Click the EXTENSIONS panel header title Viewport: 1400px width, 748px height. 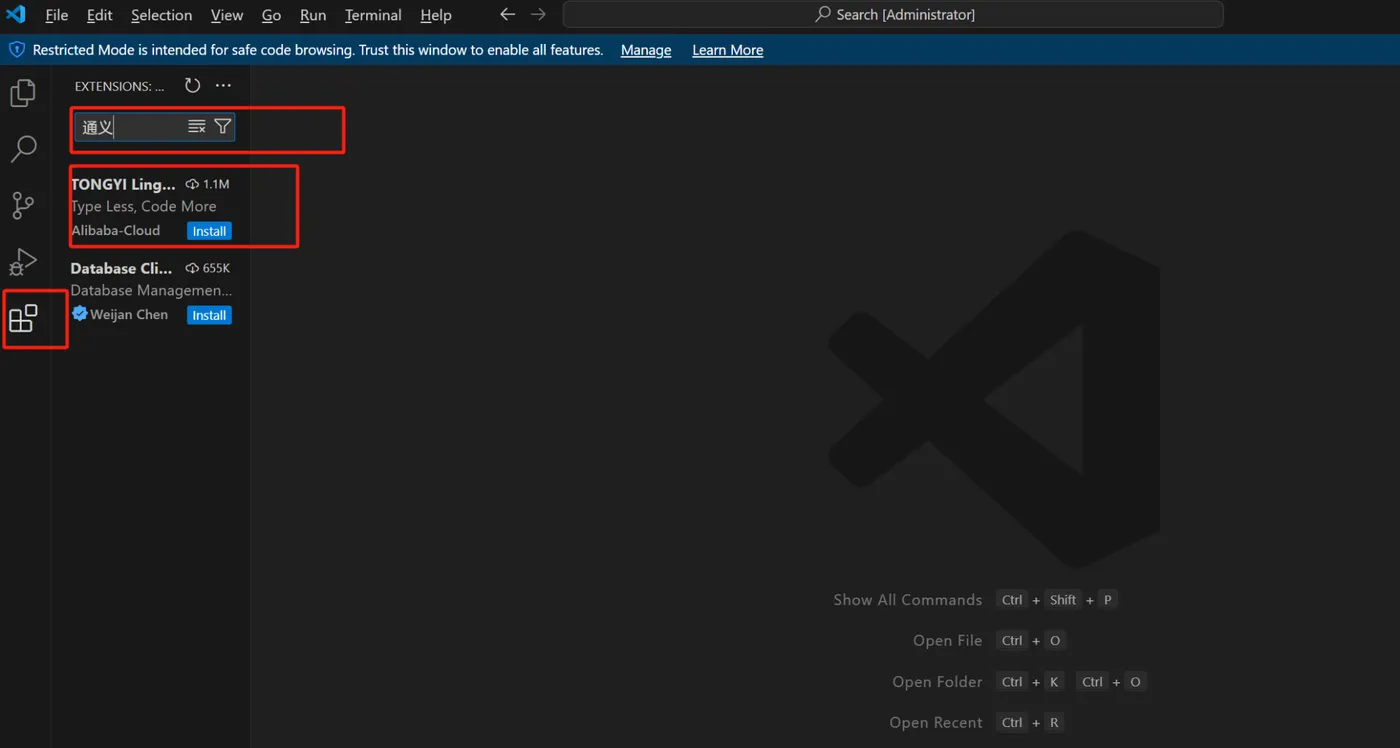(x=120, y=86)
